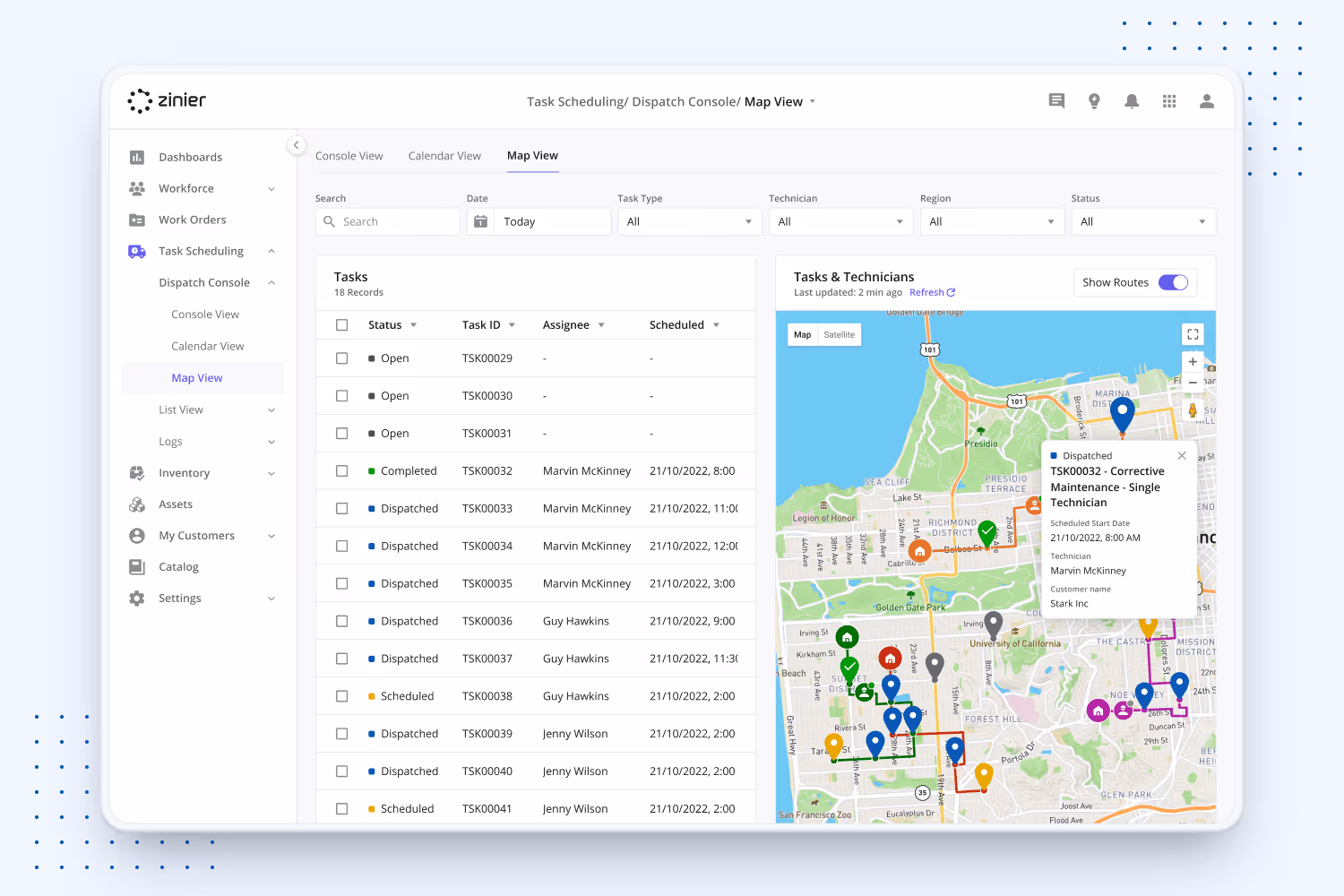Viewport: 1344px width, 896px height.
Task: Click the Assets sidebar icon
Action: 137,504
